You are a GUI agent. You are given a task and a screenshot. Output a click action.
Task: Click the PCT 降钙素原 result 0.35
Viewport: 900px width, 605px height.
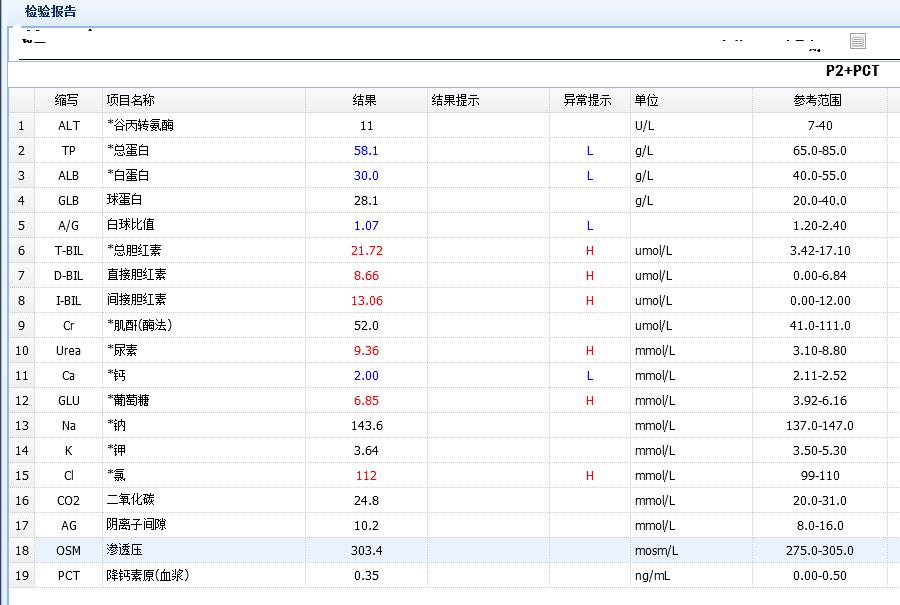(366, 576)
